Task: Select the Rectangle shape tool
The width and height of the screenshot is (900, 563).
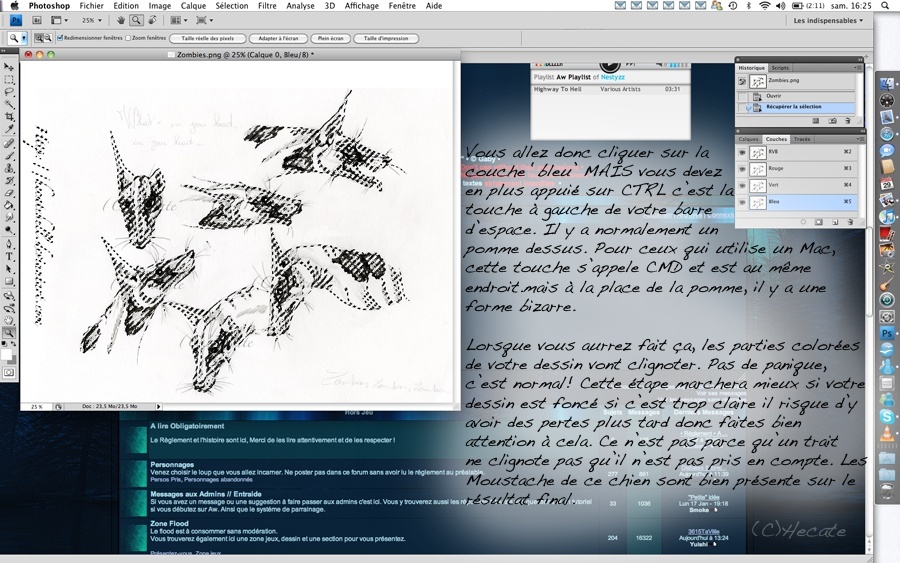Action: (9, 281)
